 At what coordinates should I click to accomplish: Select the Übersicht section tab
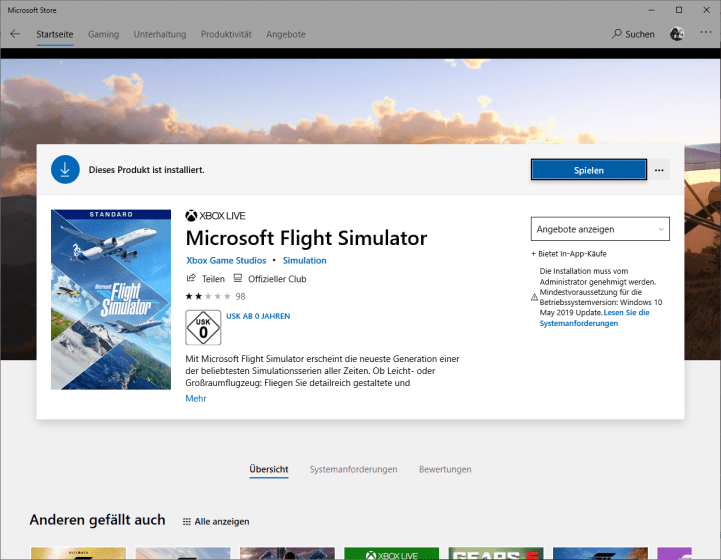[x=269, y=469]
